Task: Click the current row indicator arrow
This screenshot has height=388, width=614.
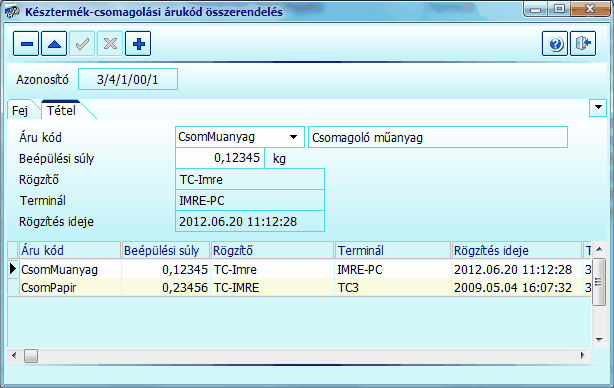Action: coord(13,269)
